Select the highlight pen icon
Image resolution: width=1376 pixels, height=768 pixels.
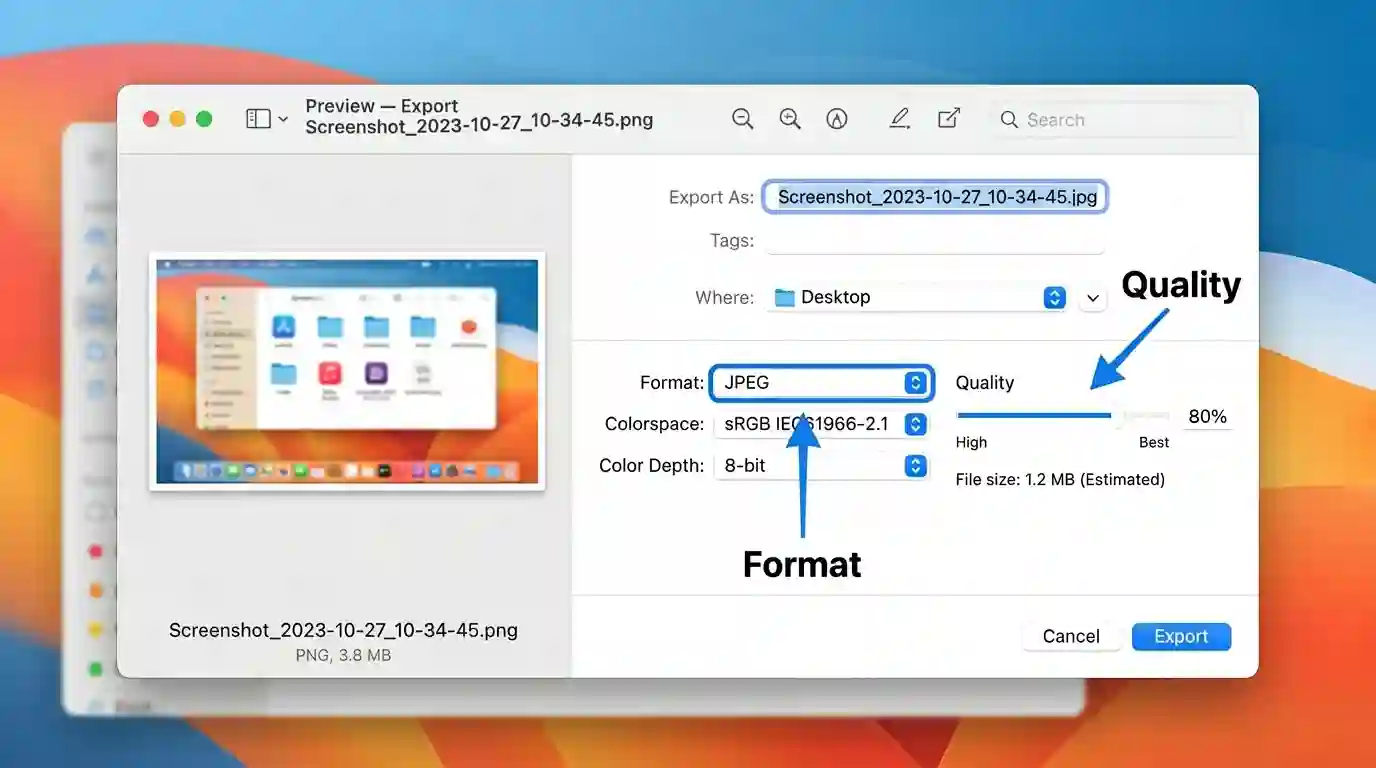coord(899,119)
